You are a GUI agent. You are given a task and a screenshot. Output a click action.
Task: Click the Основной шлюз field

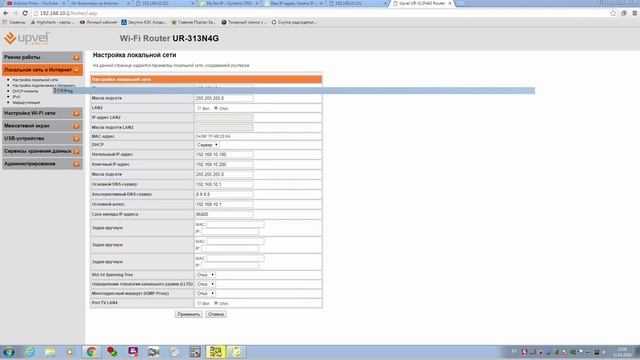224,204
